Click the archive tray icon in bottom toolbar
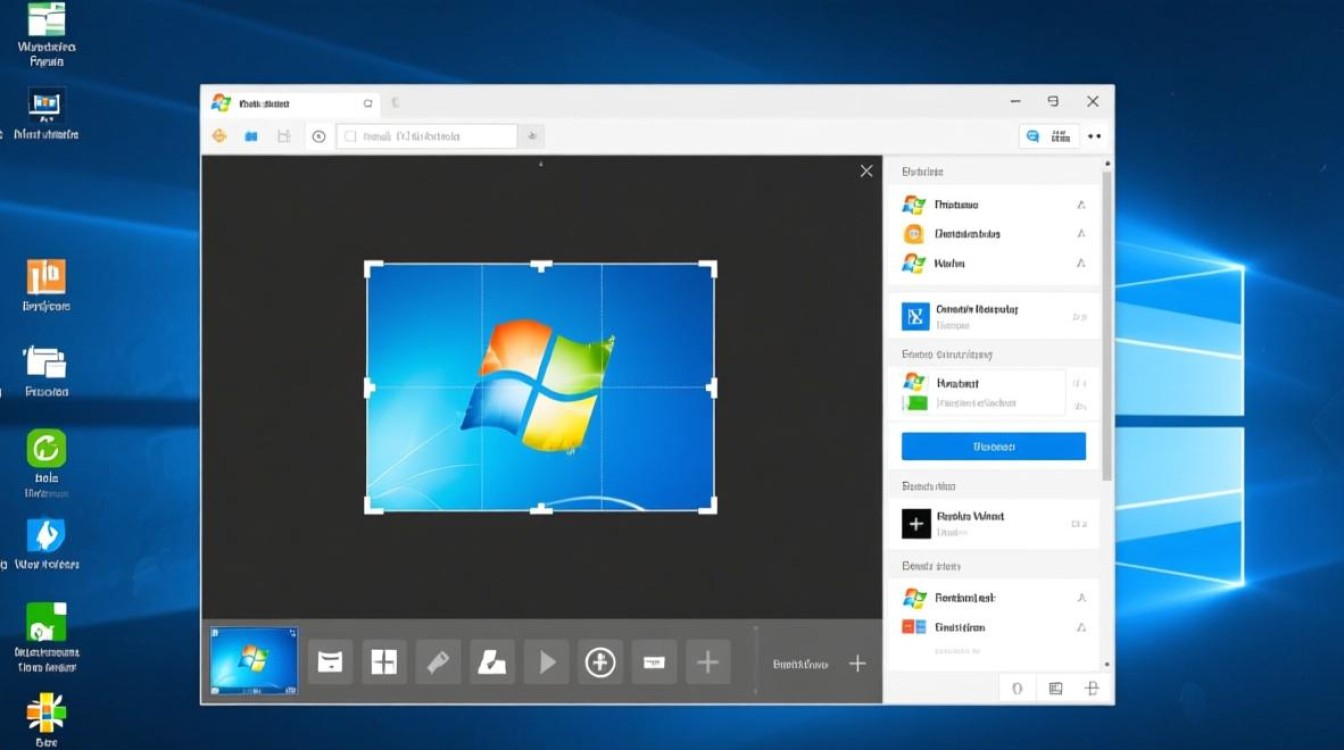 [x=330, y=662]
